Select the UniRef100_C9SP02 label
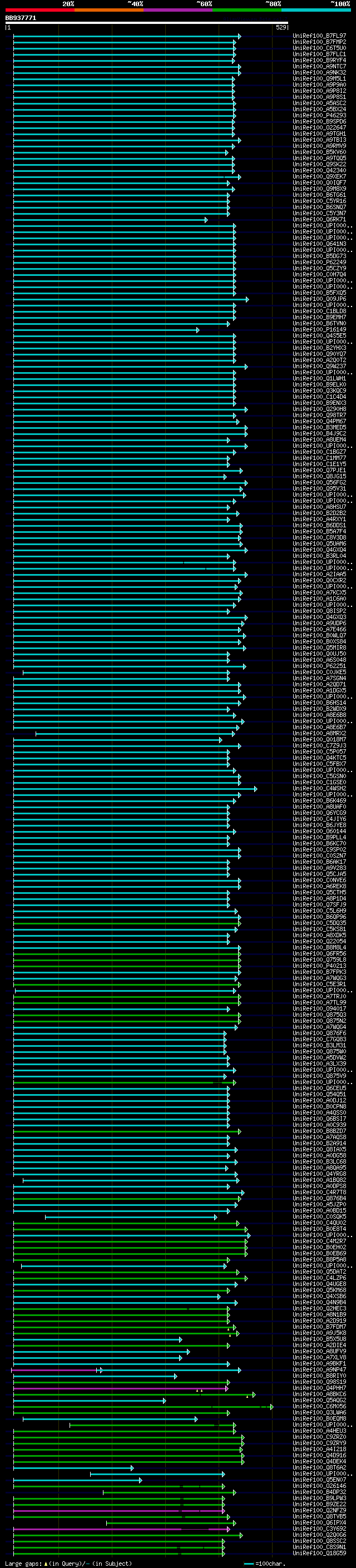Image resolution: width=356 pixels, height=1568 pixels. click(x=319, y=850)
